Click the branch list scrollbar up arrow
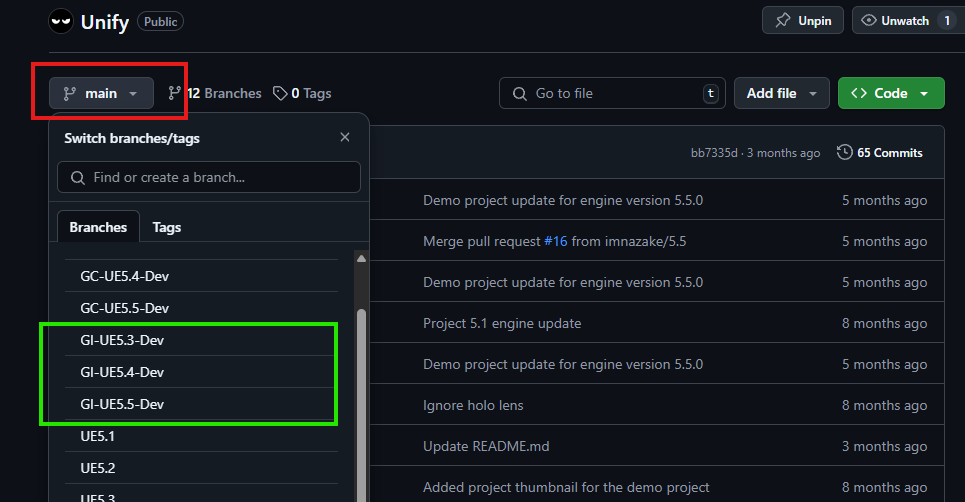This screenshot has height=502, width=965. coord(361,258)
